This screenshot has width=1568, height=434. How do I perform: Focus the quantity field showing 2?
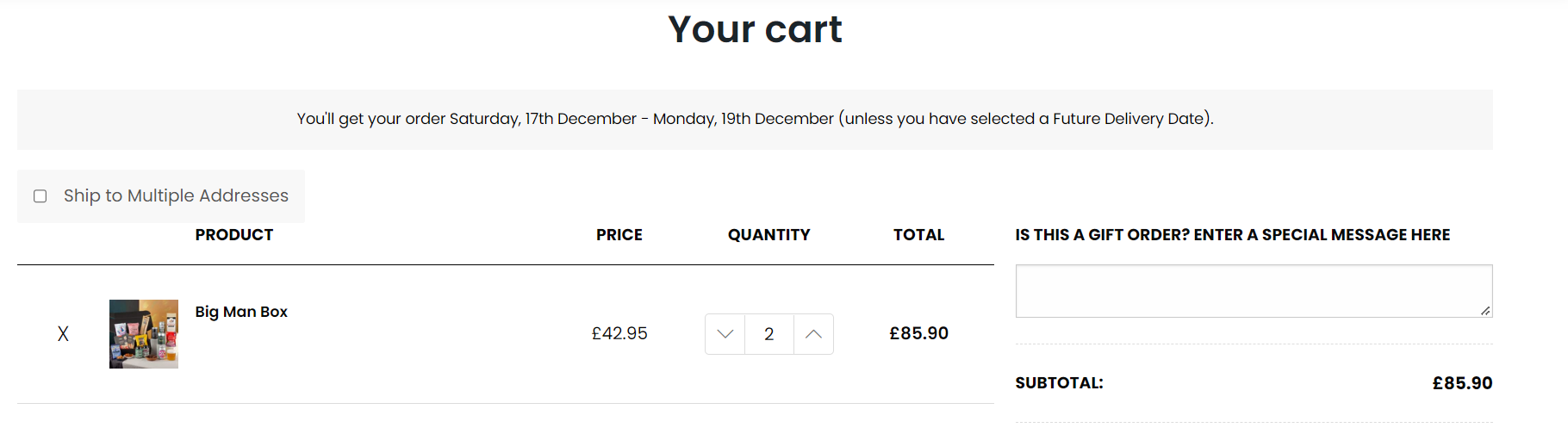769,334
